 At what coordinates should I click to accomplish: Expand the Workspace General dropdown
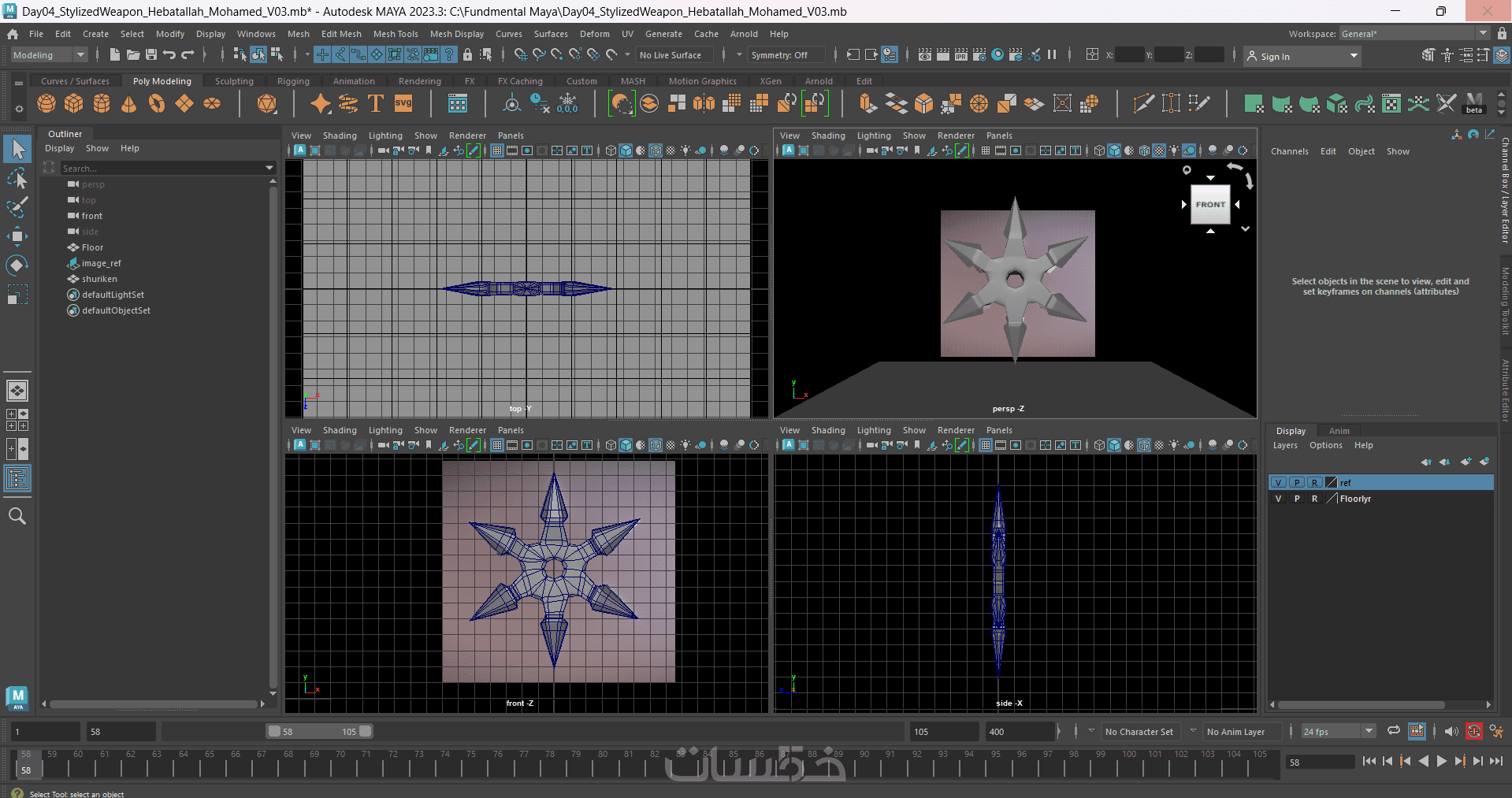(1483, 34)
